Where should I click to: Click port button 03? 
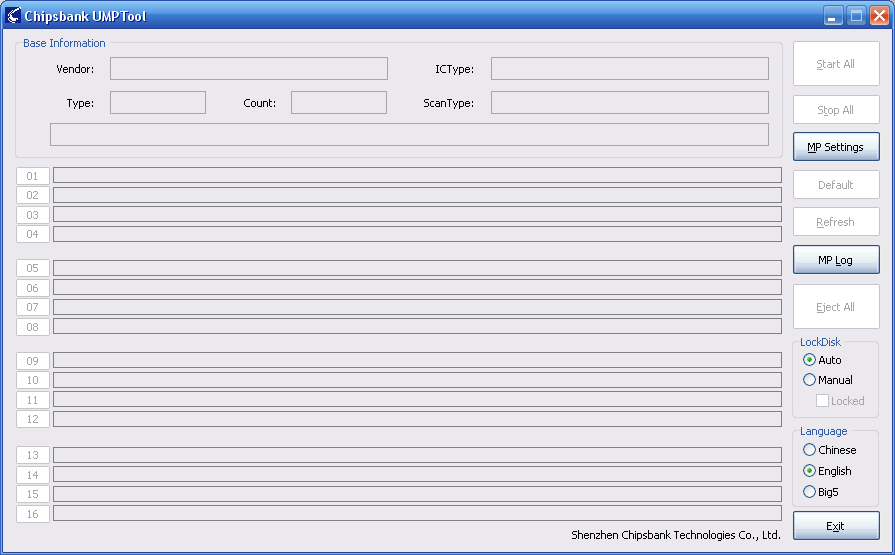[x=33, y=215]
